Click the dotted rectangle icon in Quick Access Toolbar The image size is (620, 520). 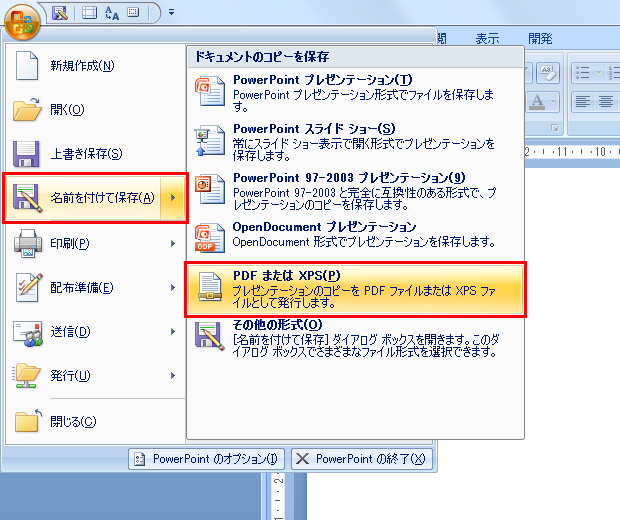(x=133, y=12)
